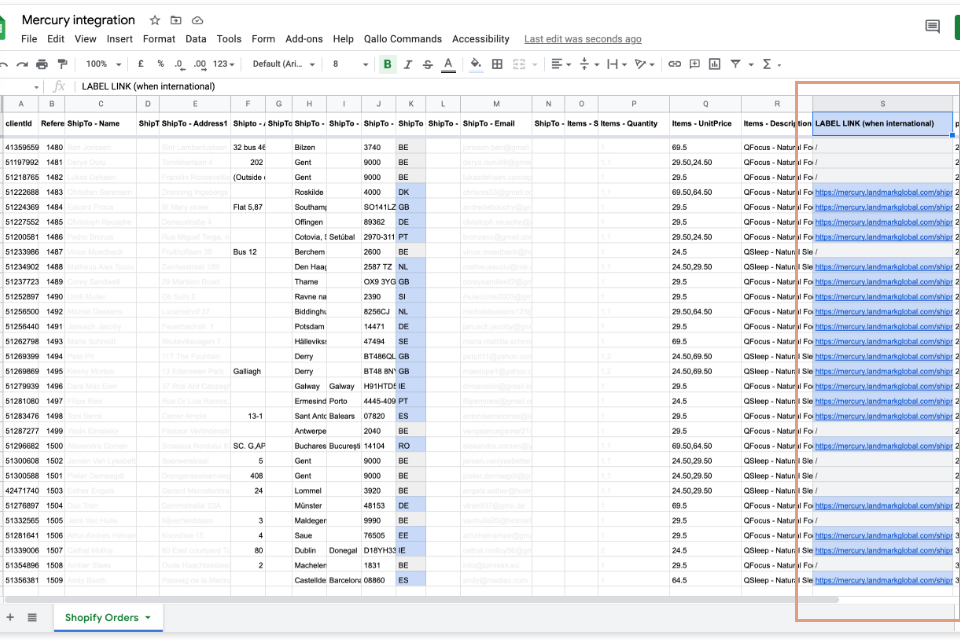Open comment history
This screenshot has width=960, height=640.
pyautogui.click(x=932, y=26)
